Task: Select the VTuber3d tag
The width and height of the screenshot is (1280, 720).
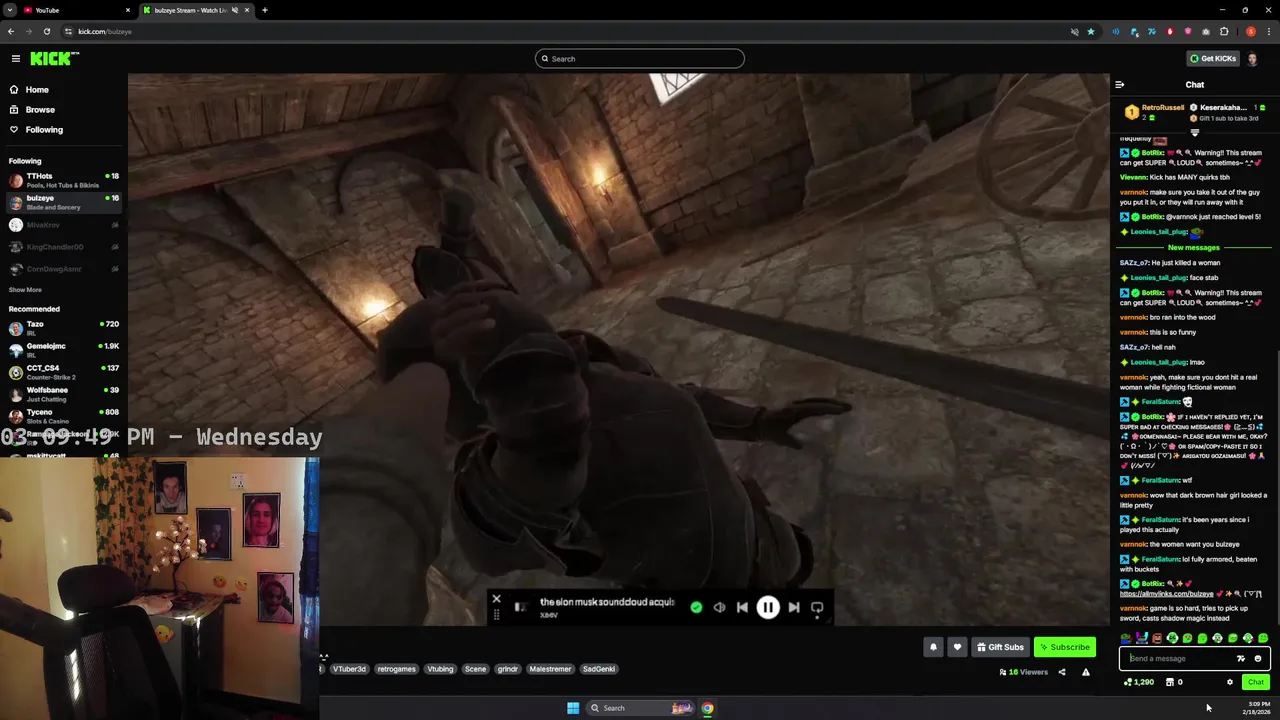Action: [x=349, y=669]
